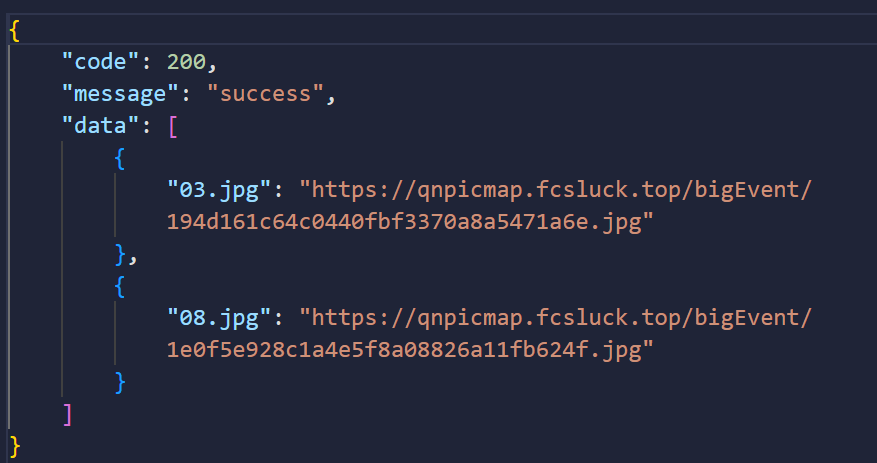Click the closing brace followed by a comma

(x=120, y=254)
